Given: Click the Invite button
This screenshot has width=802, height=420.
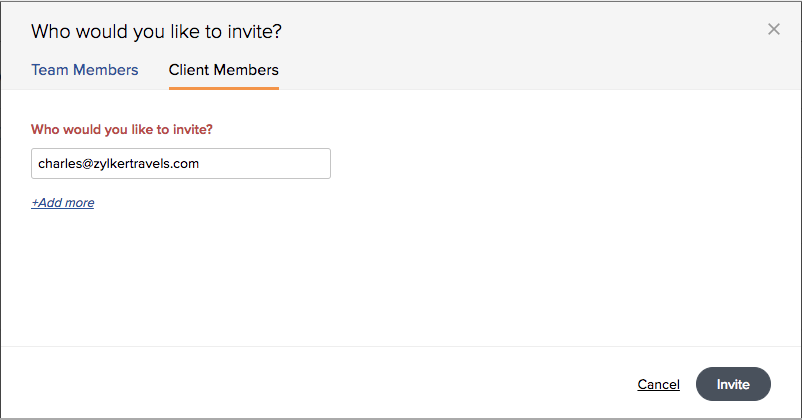Looking at the screenshot, I should 733,384.
